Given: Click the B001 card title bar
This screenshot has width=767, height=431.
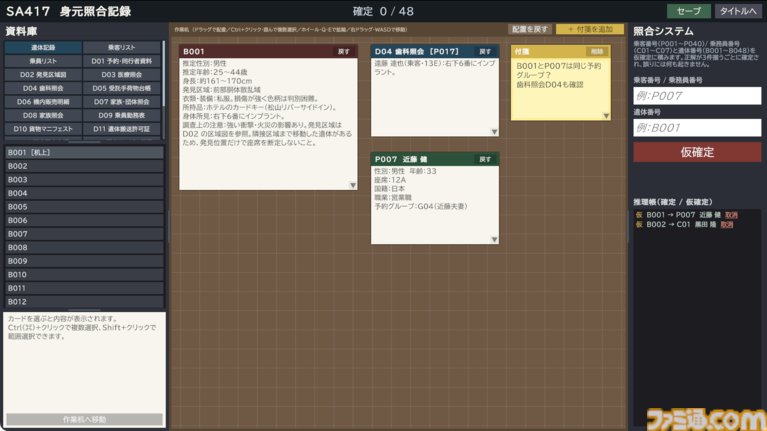Looking at the screenshot, I should [x=268, y=51].
